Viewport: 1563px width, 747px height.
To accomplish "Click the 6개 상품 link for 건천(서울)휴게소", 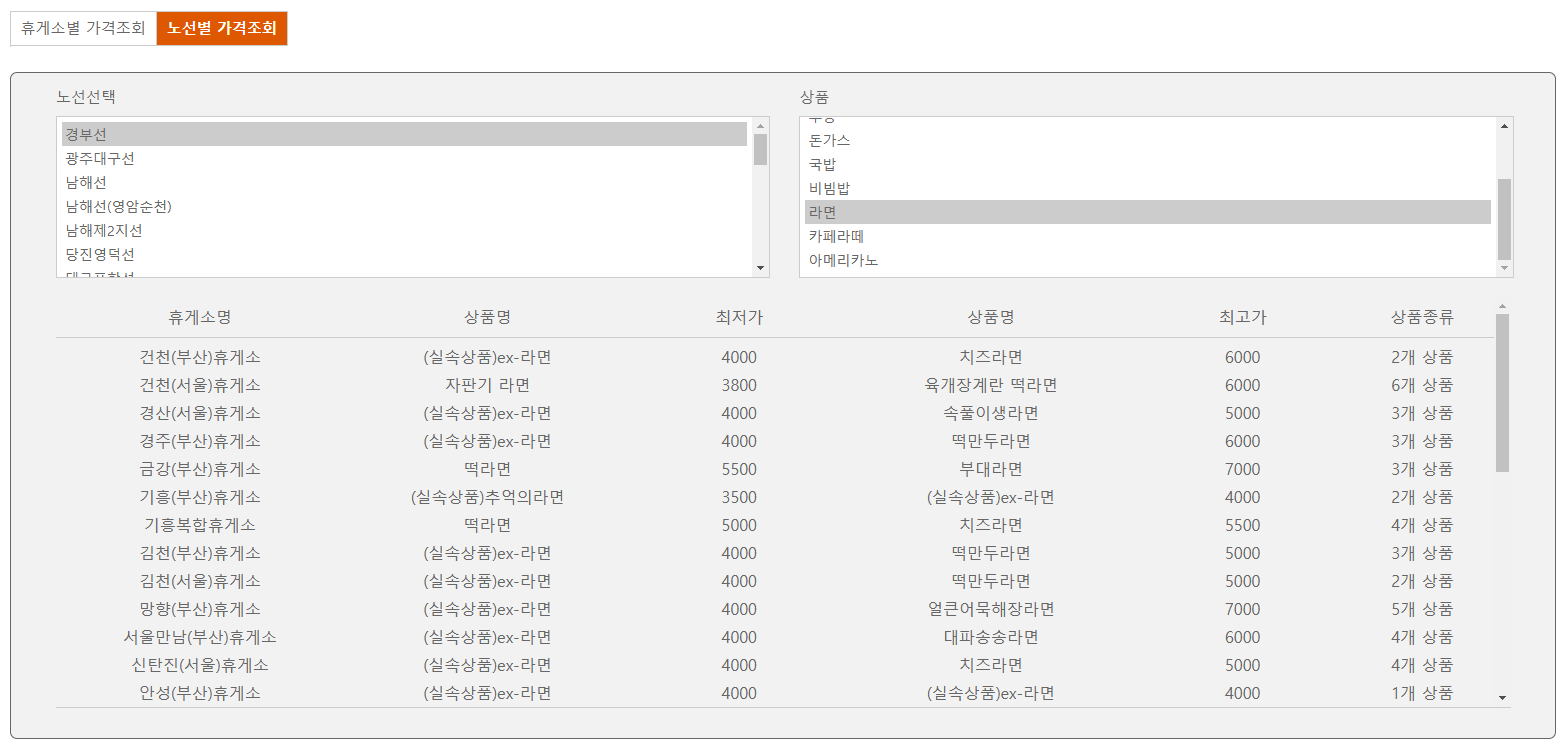I will [x=1423, y=384].
